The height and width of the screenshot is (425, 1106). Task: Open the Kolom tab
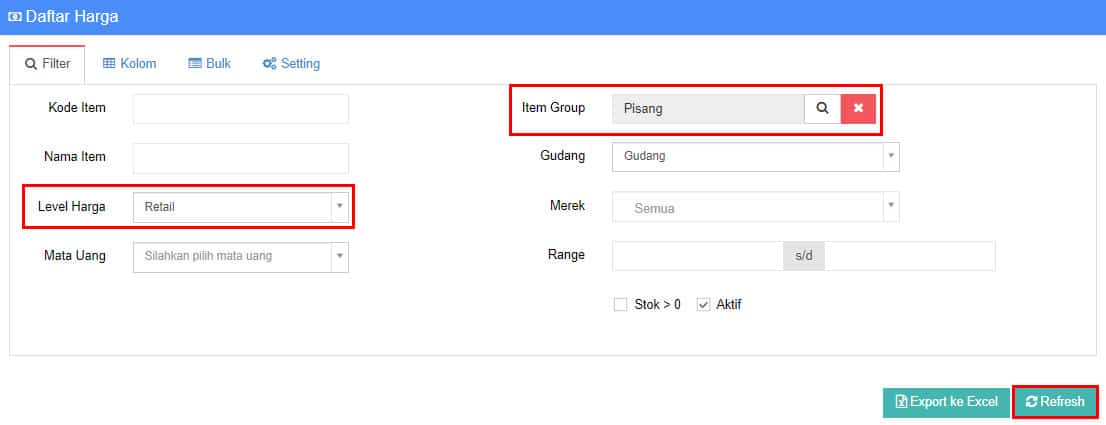[x=130, y=63]
